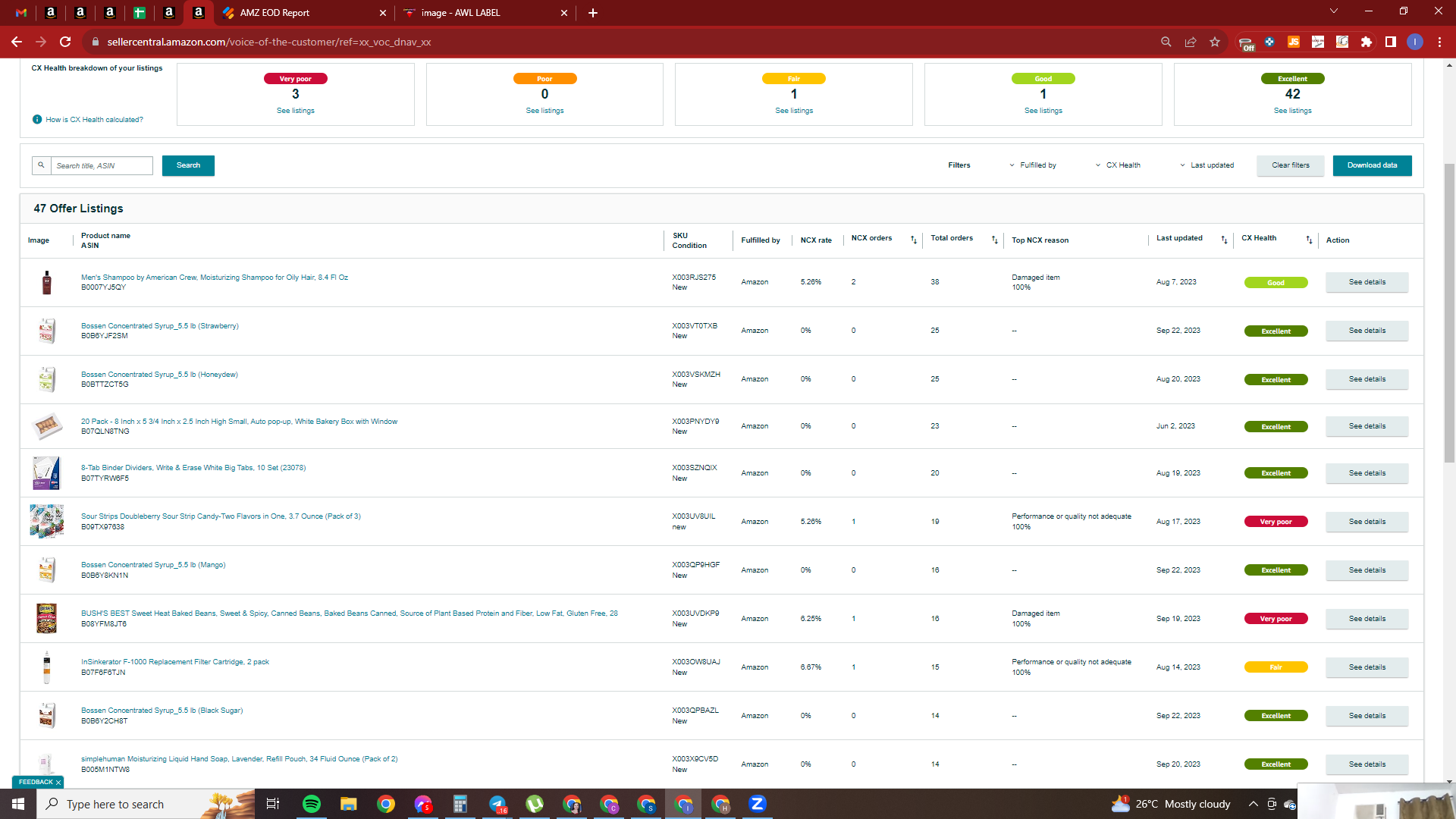Open the orange JS extension icon

coord(1294,42)
